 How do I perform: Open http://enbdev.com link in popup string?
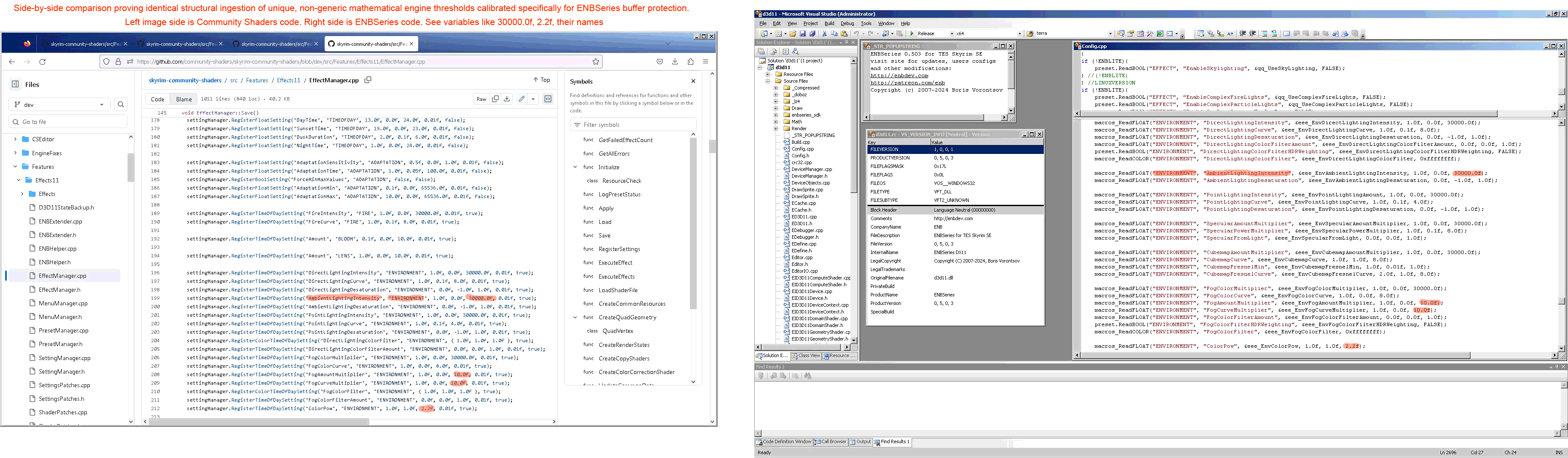899,75
